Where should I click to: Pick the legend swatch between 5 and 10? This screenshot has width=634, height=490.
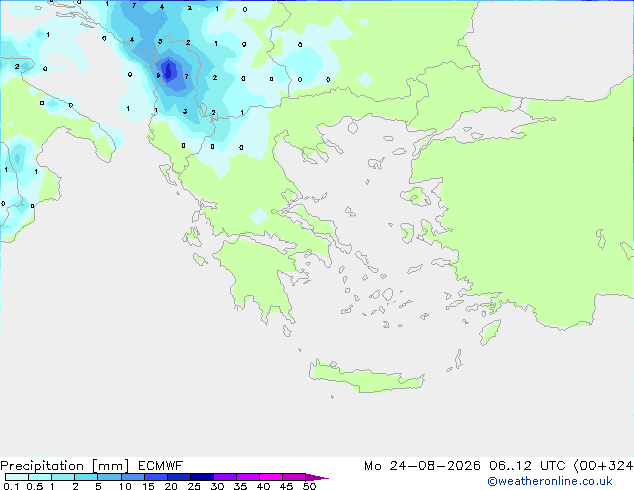pos(109,477)
